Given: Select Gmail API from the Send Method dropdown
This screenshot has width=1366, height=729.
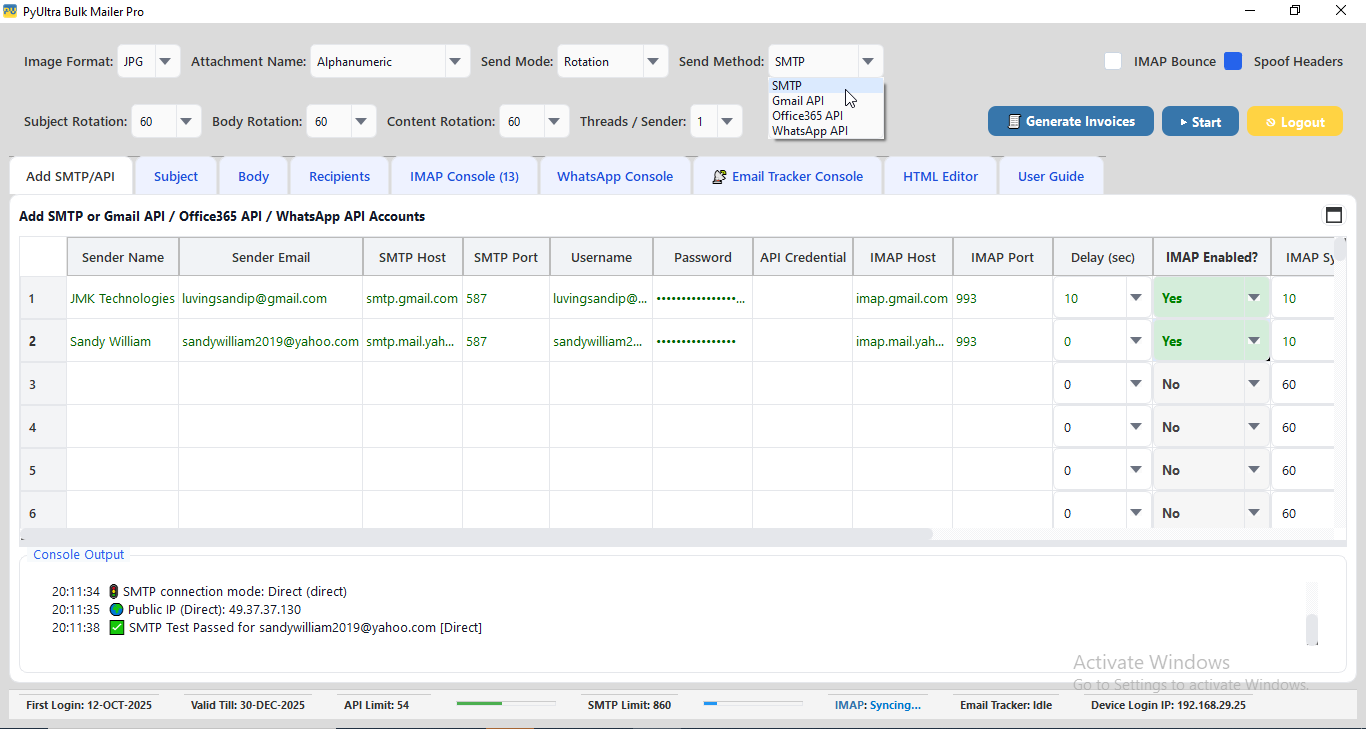Looking at the screenshot, I should click(x=796, y=100).
